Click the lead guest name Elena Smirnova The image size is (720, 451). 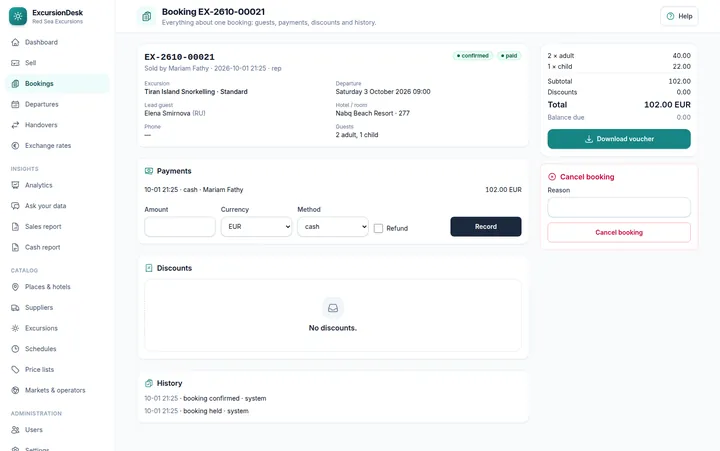[x=167, y=113]
